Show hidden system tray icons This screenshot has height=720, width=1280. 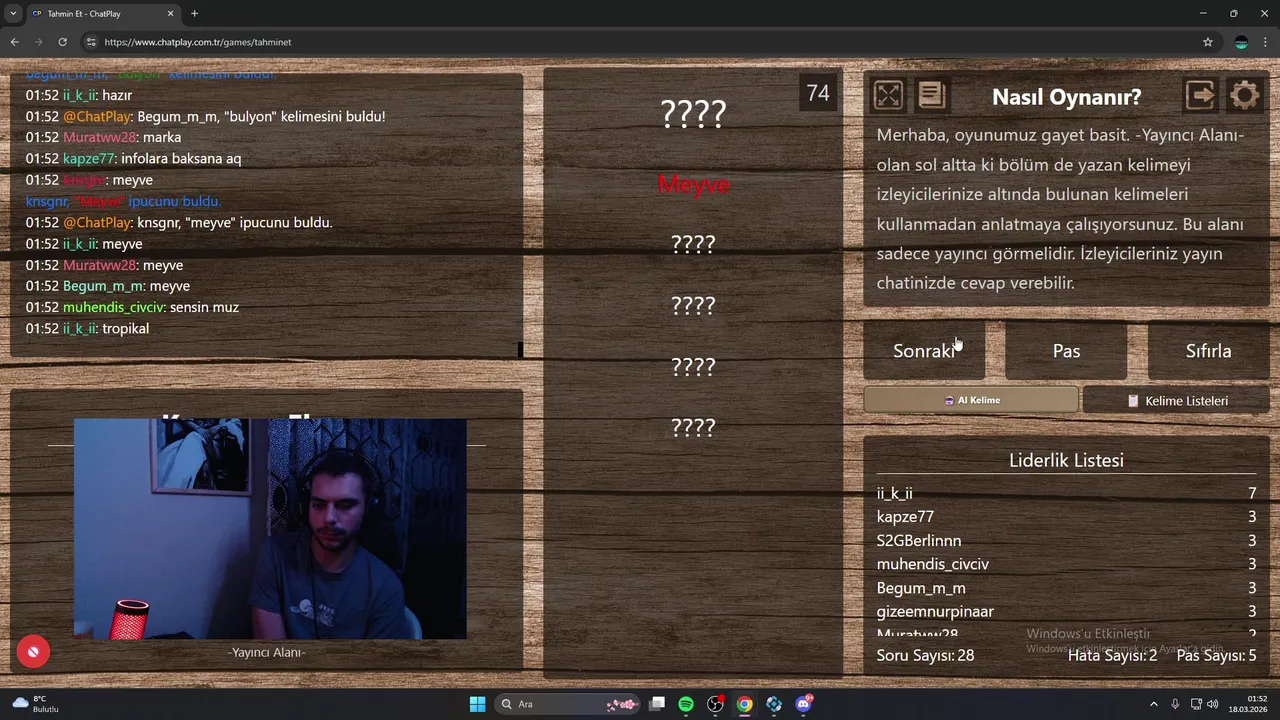pos(1153,704)
